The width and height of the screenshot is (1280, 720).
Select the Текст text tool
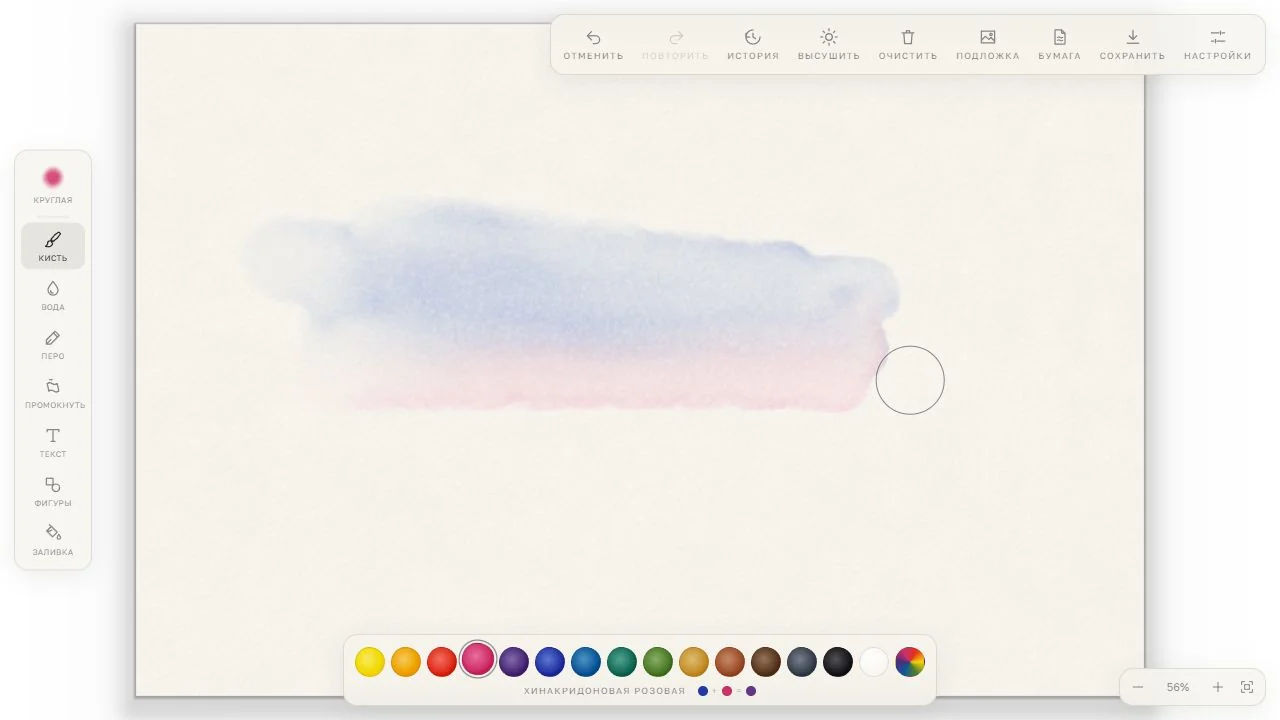pos(53,442)
